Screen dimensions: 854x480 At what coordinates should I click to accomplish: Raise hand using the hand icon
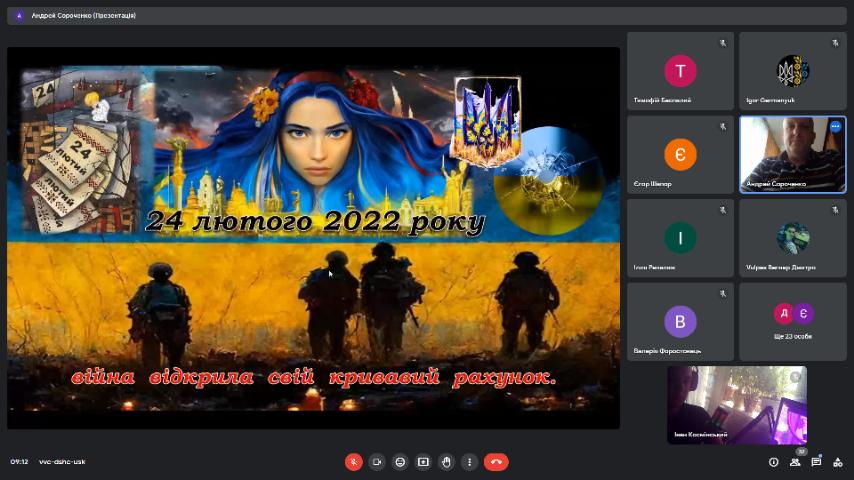click(x=446, y=462)
